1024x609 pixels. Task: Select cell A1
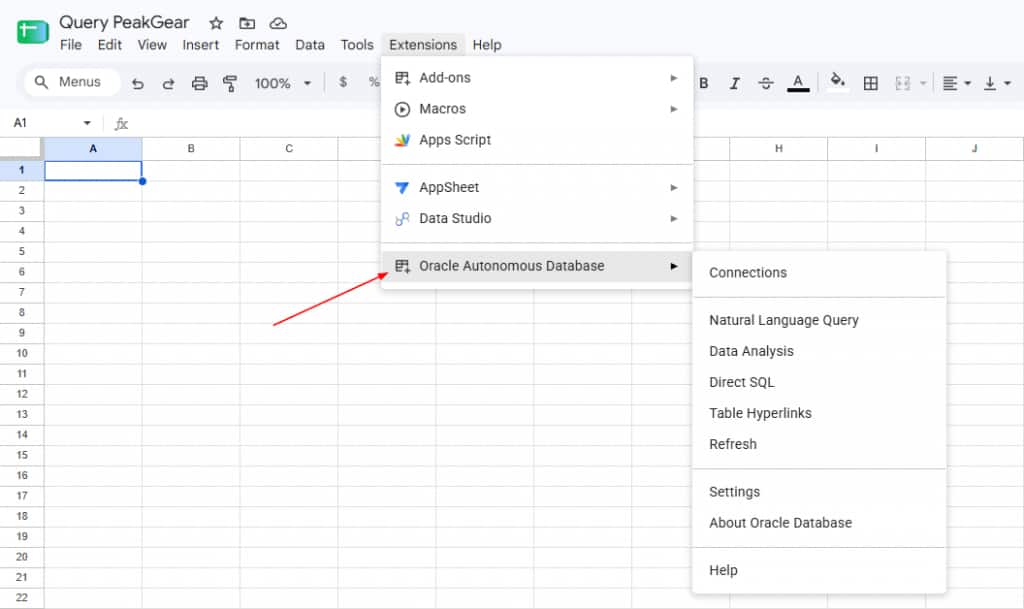tap(93, 170)
